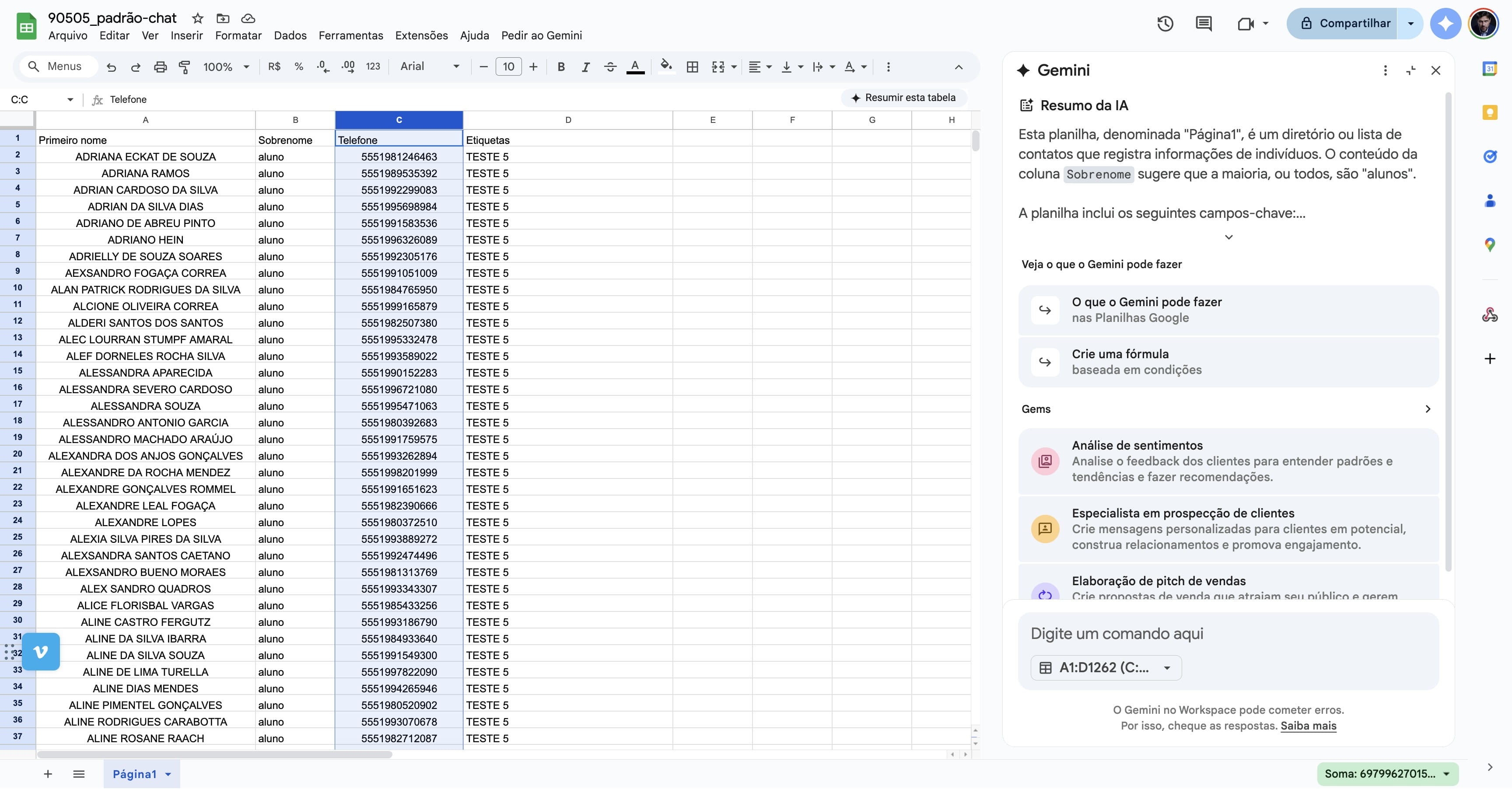Open vertical align dropdown

[x=792, y=67]
